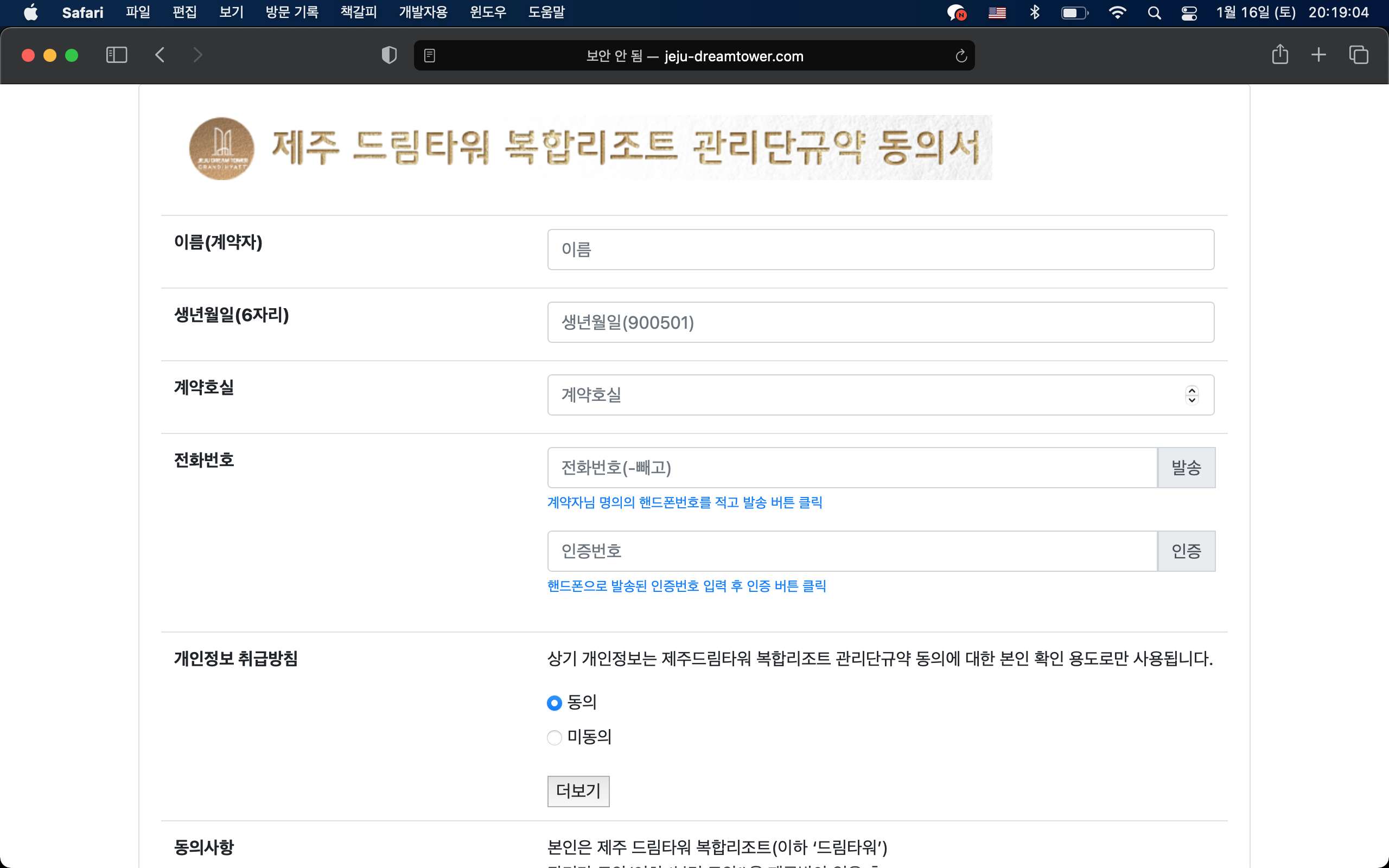
Task: Click the 동의서 title banner image
Action: pos(590,148)
